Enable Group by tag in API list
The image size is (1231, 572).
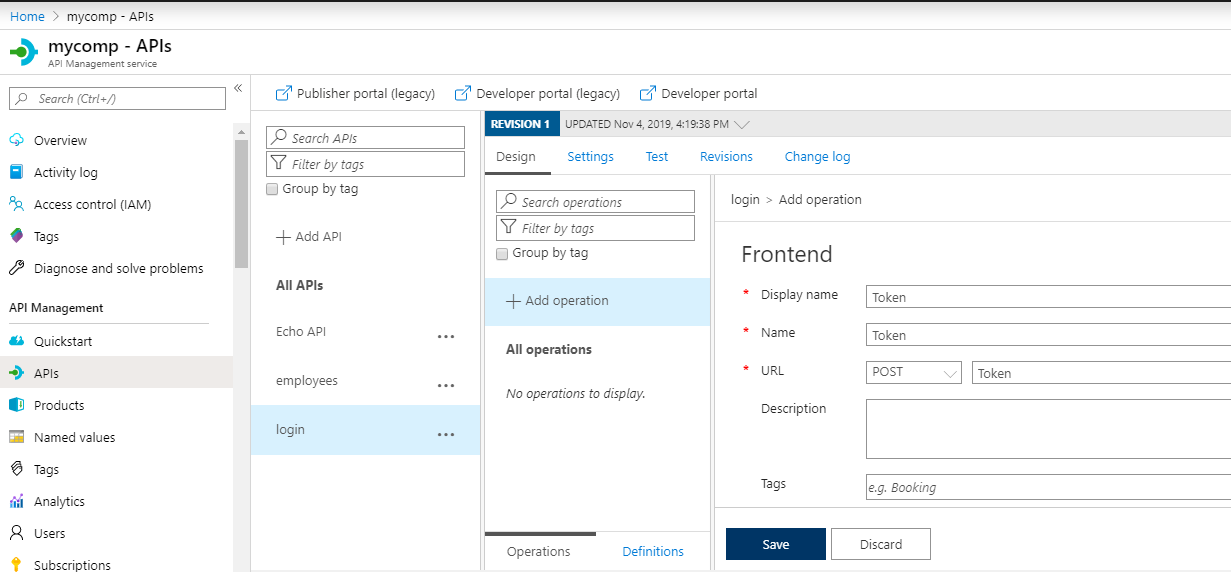[x=273, y=189]
